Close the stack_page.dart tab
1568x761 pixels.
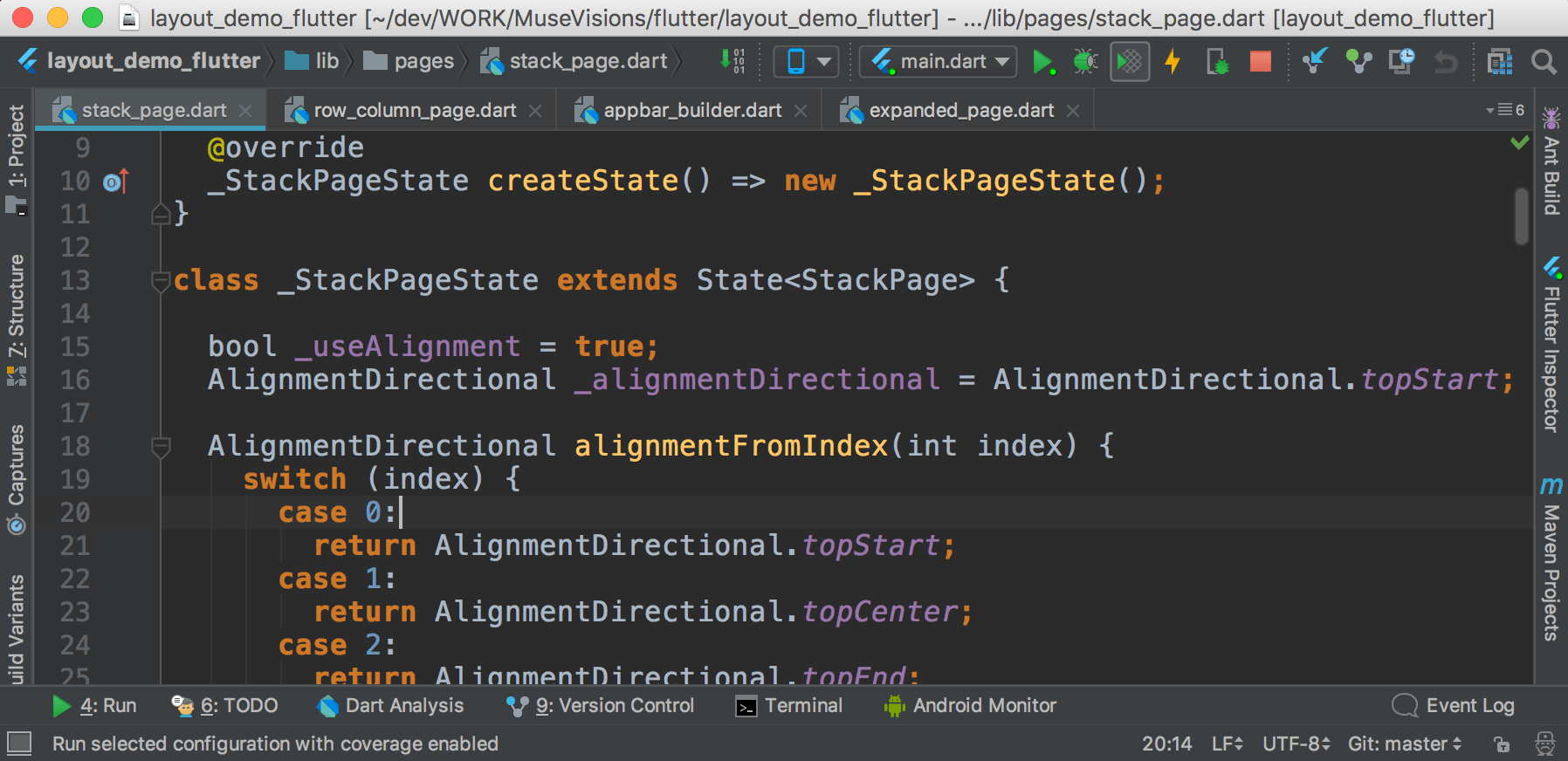245,111
